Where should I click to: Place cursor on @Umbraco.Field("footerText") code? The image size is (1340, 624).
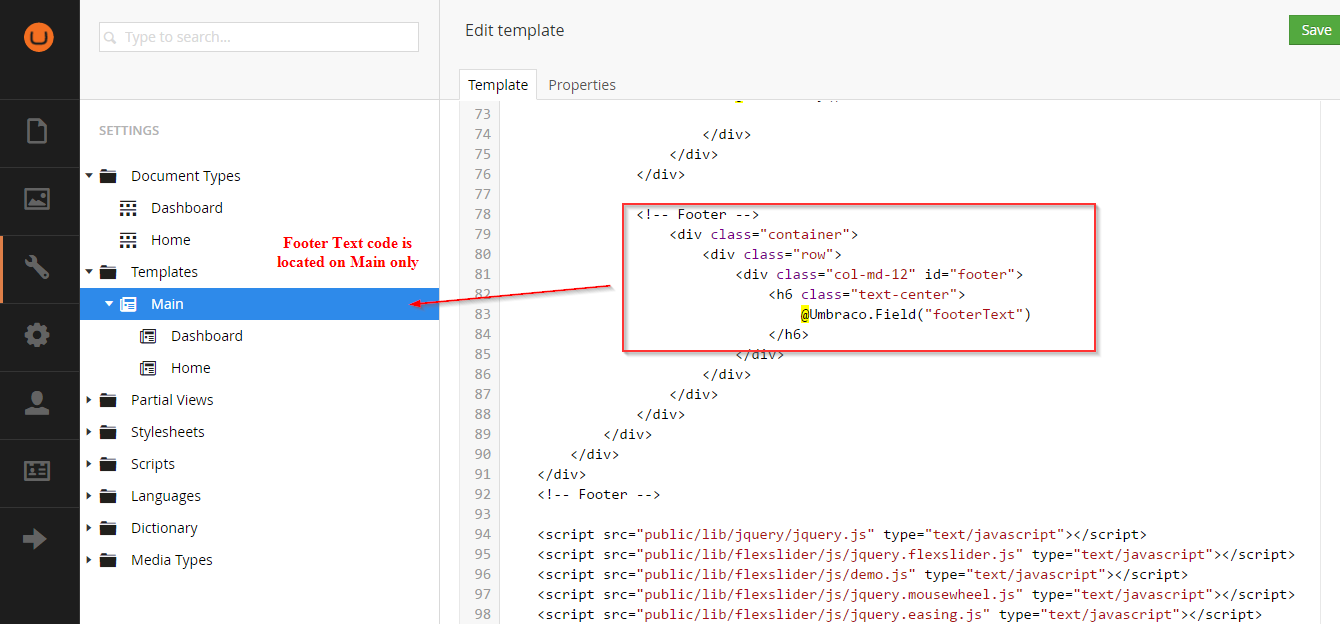click(x=915, y=314)
